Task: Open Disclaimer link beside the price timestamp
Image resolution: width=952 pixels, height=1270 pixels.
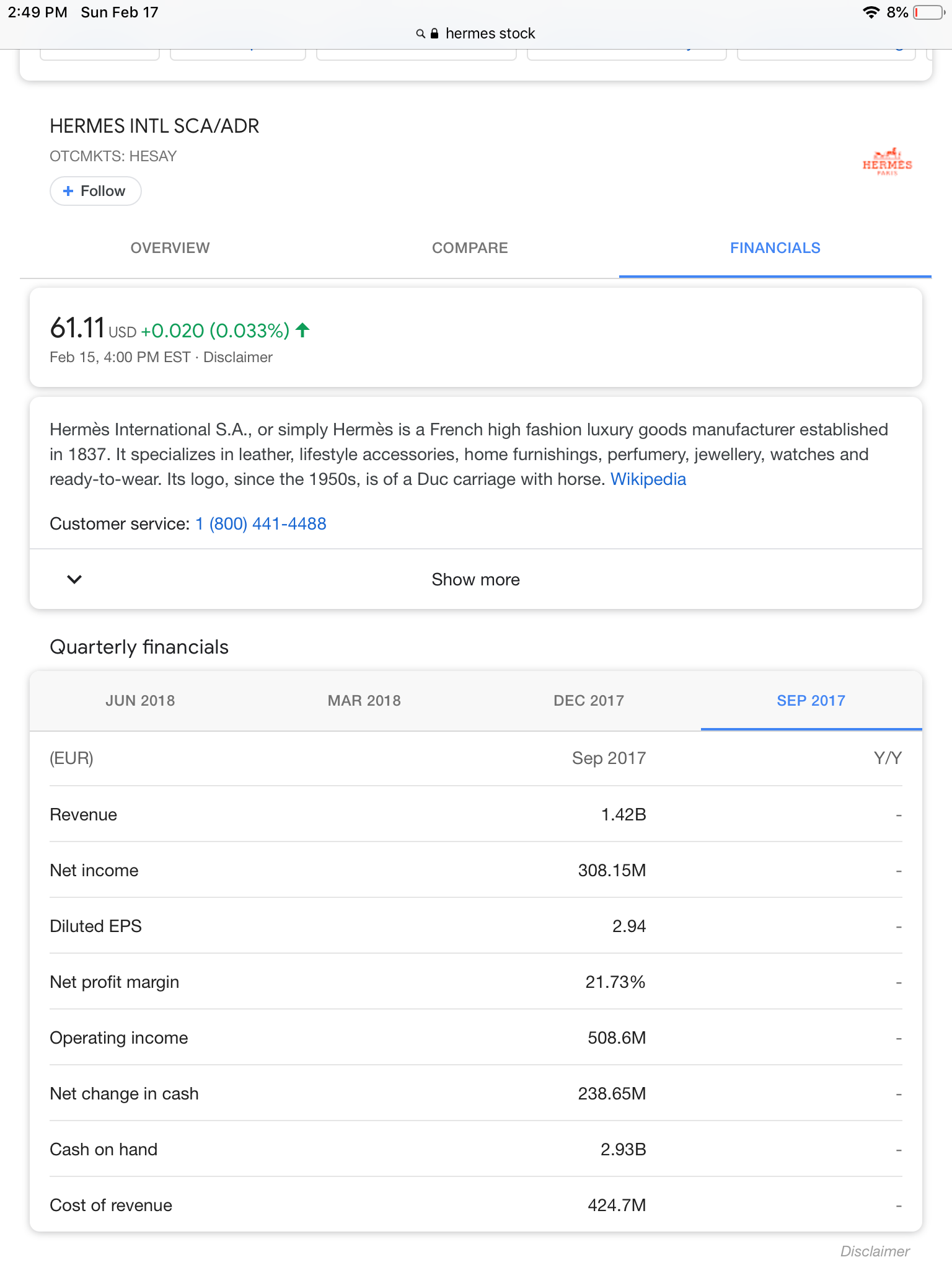Action: click(238, 357)
